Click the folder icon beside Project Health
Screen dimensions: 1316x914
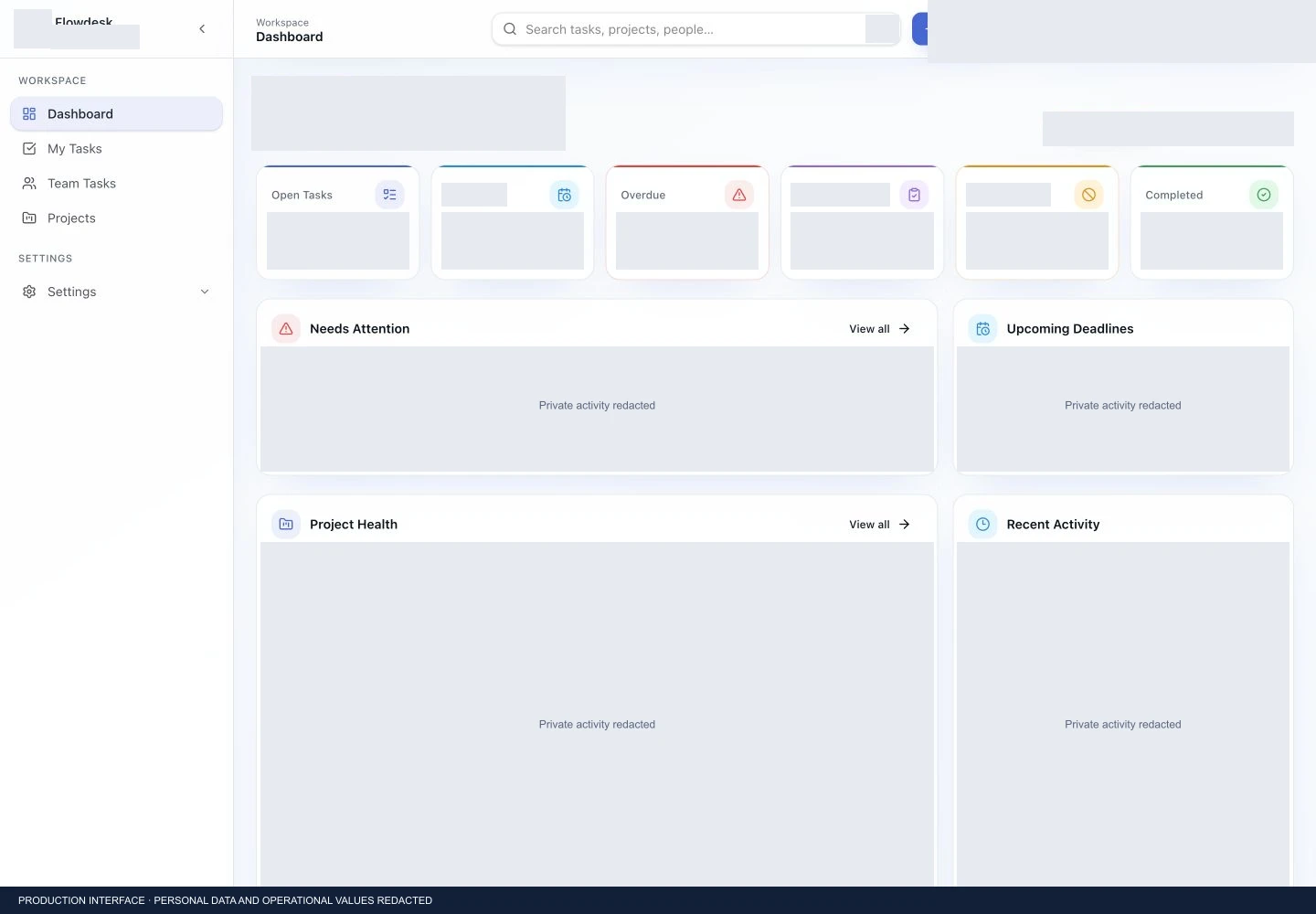coord(286,525)
